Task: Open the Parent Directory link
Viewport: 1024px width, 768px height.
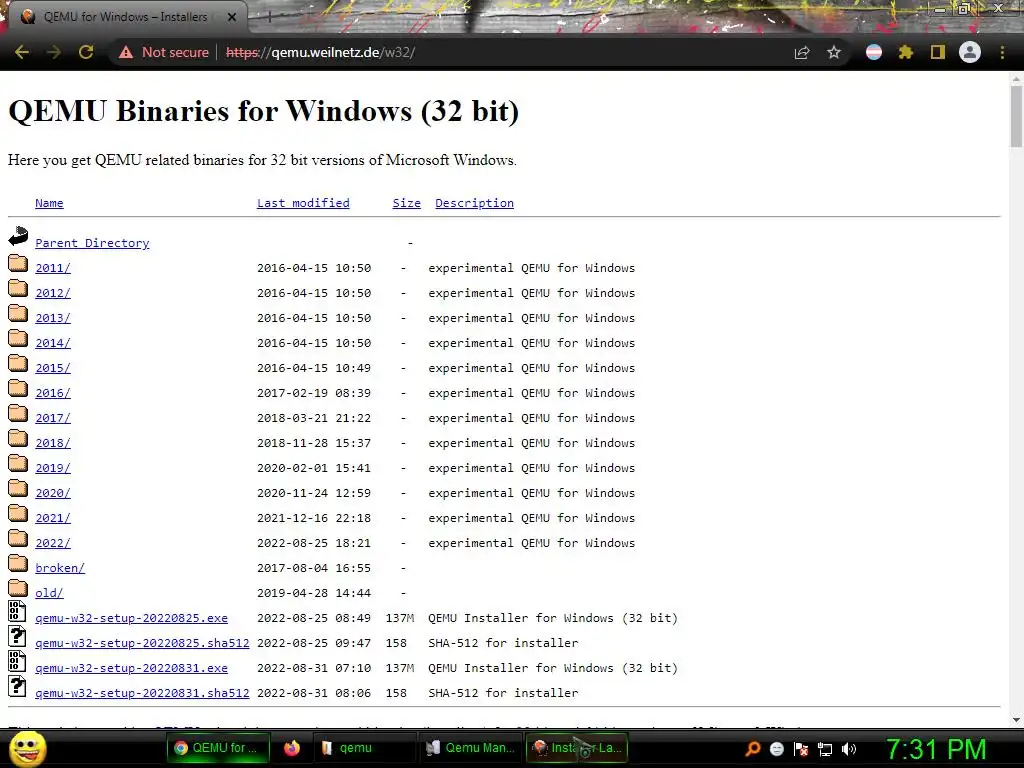Action: [x=92, y=243]
